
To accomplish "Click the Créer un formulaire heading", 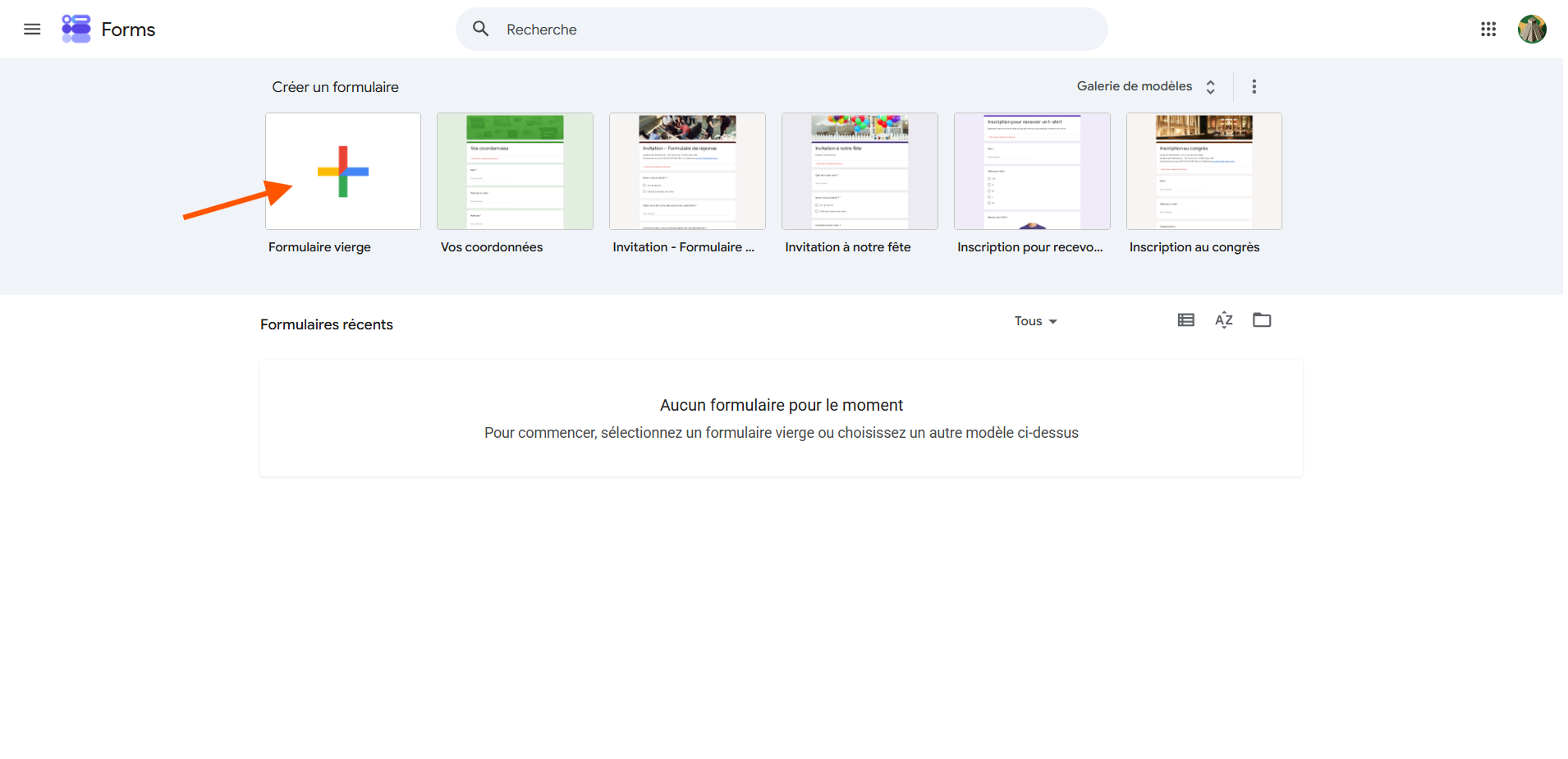I will tap(335, 87).
